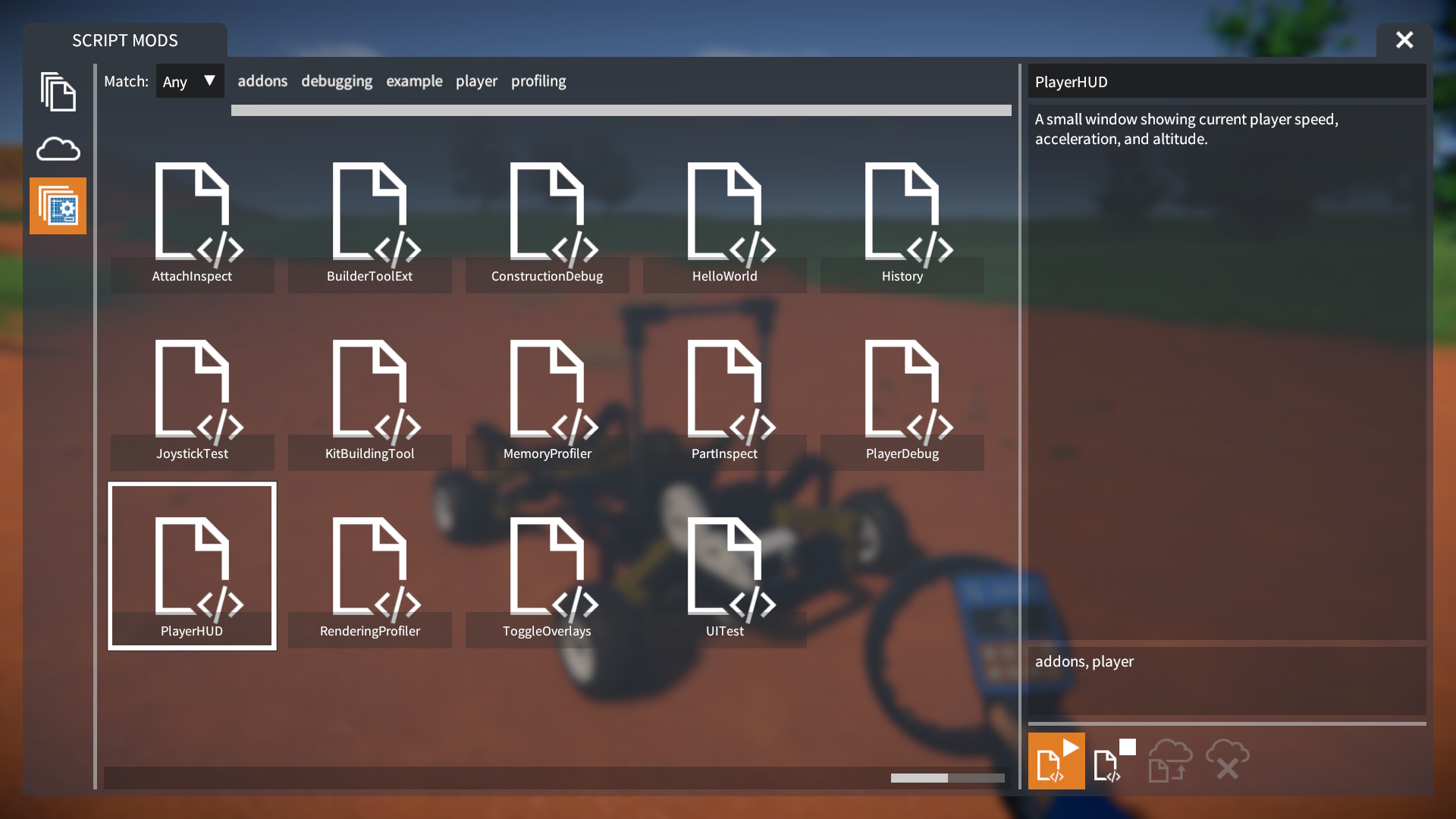Click the local files icon in sidebar
The height and width of the screenshot is (819, 1456).
pyautogui.click(x=58, y=92)
